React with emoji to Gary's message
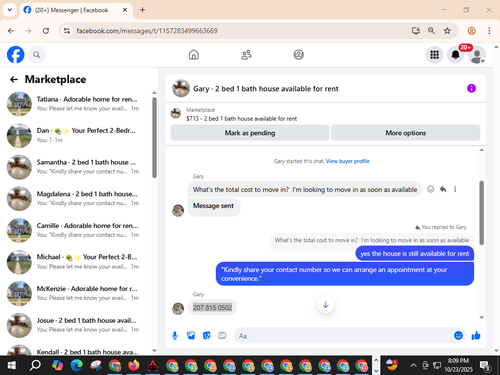The height and width of the screenshot is (375, 500). click(431, 189)
